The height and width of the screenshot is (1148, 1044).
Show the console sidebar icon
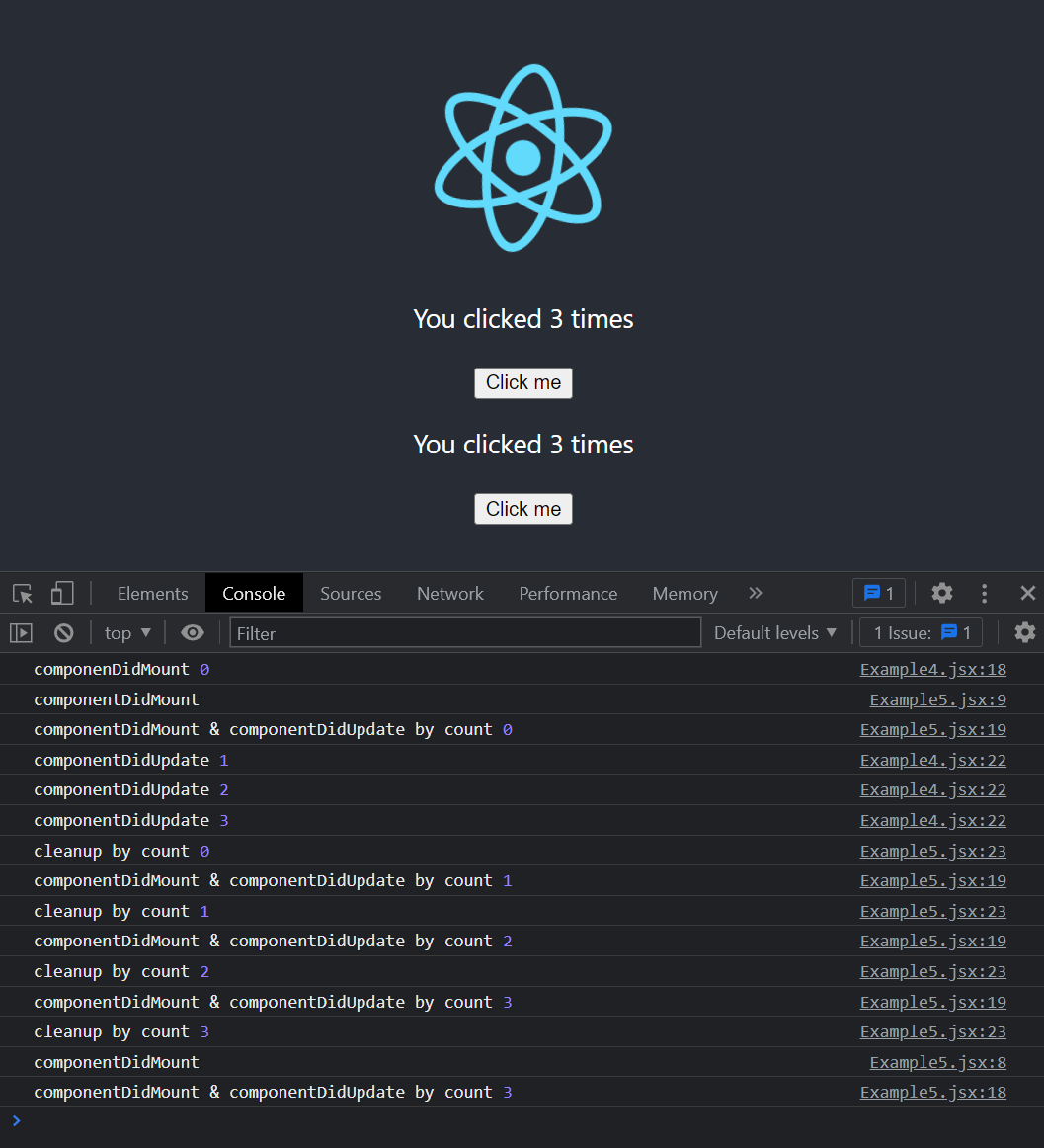(x=21, y=632)
